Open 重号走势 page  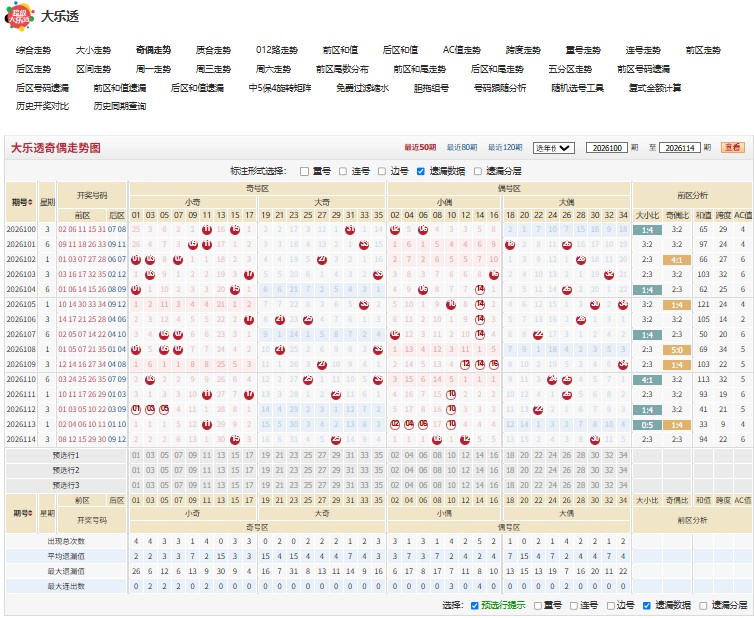pos(583,50)
